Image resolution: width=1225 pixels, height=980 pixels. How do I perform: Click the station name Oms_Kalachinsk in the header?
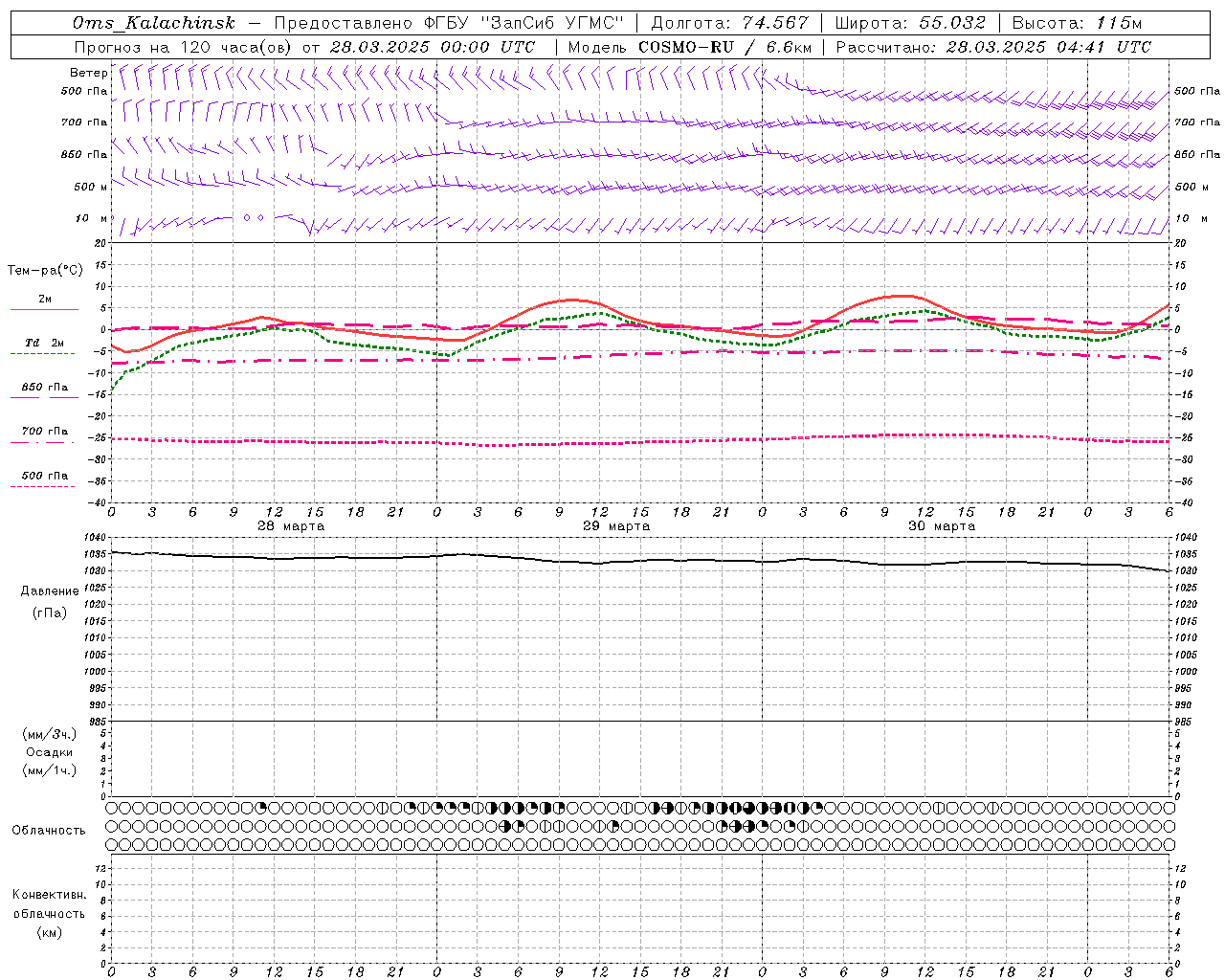point(154,23)
